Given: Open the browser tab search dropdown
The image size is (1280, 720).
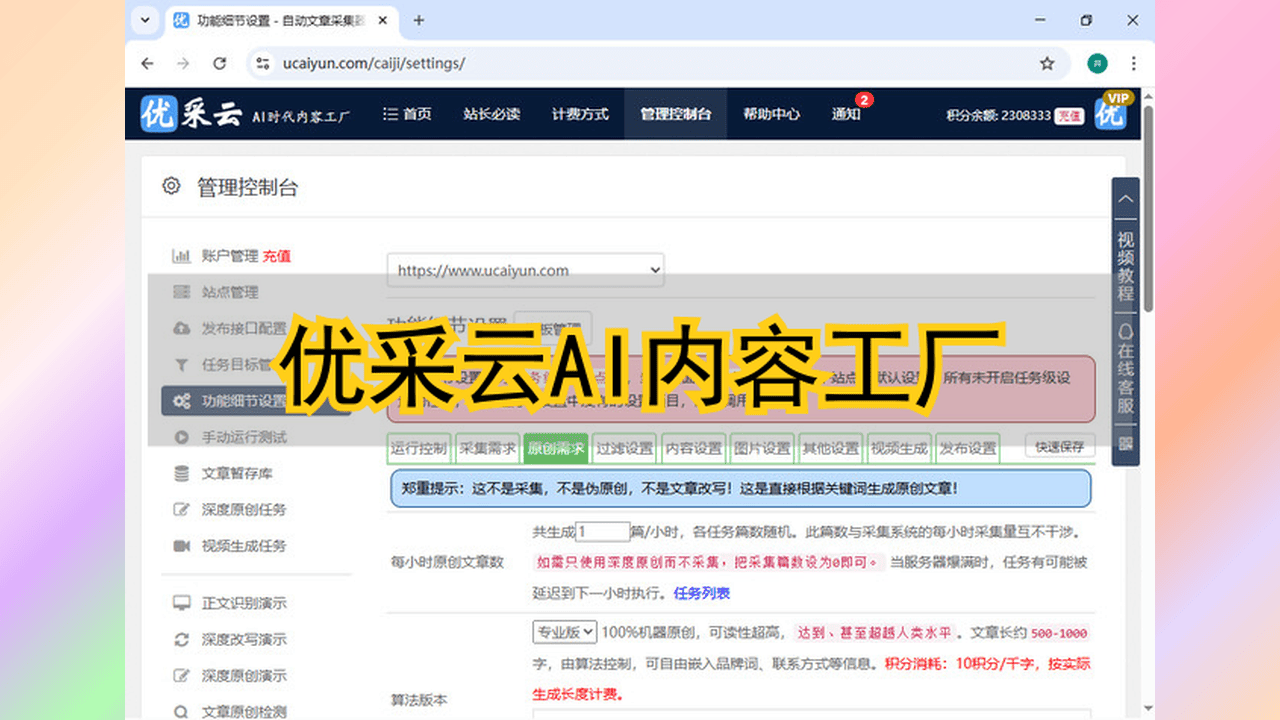Looking at the screenshot, I should (146, 20).
